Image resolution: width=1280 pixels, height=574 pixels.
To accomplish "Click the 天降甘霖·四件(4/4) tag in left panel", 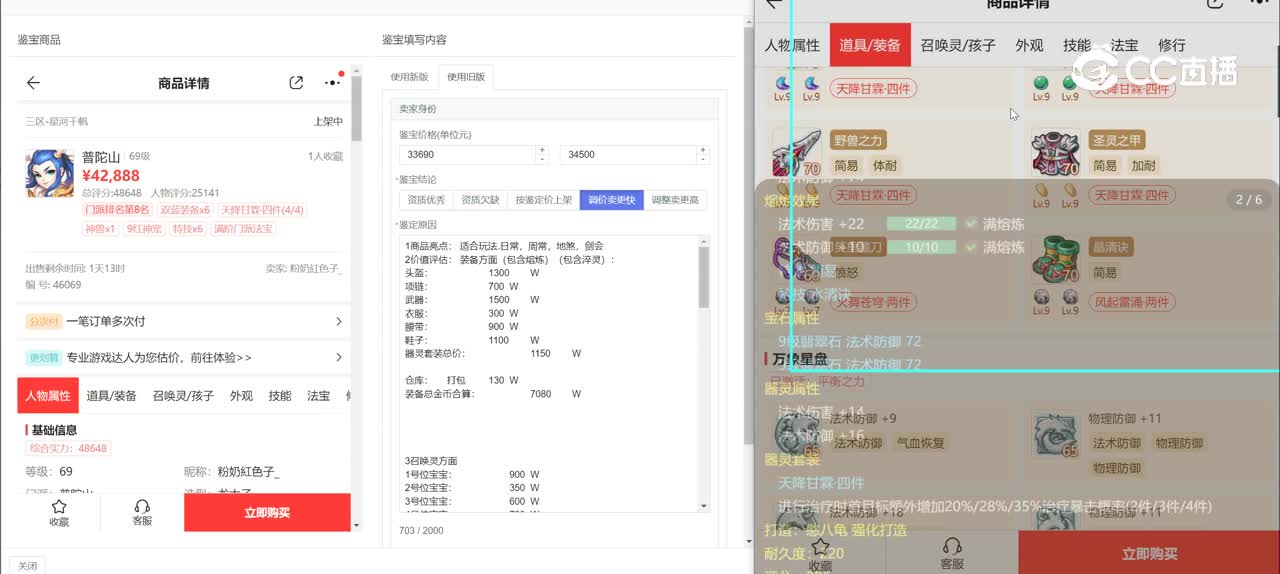I will tap(262, 210).
